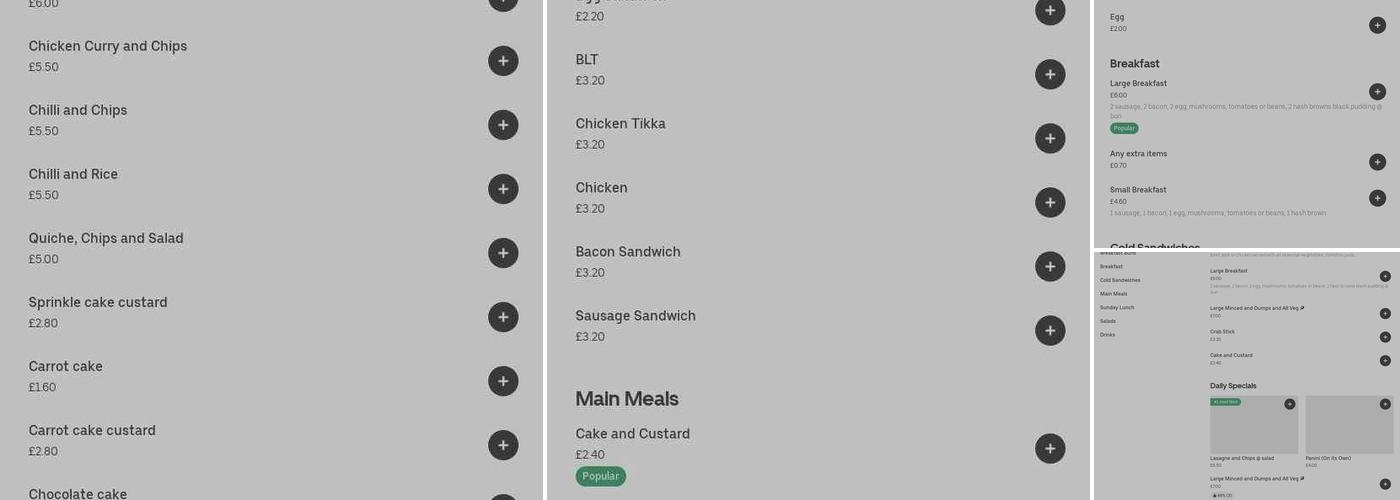Tap the plus button next to Crab Stick
Screen dimensions: 1400x500
pyautogui.click(x=1385, y=337)
